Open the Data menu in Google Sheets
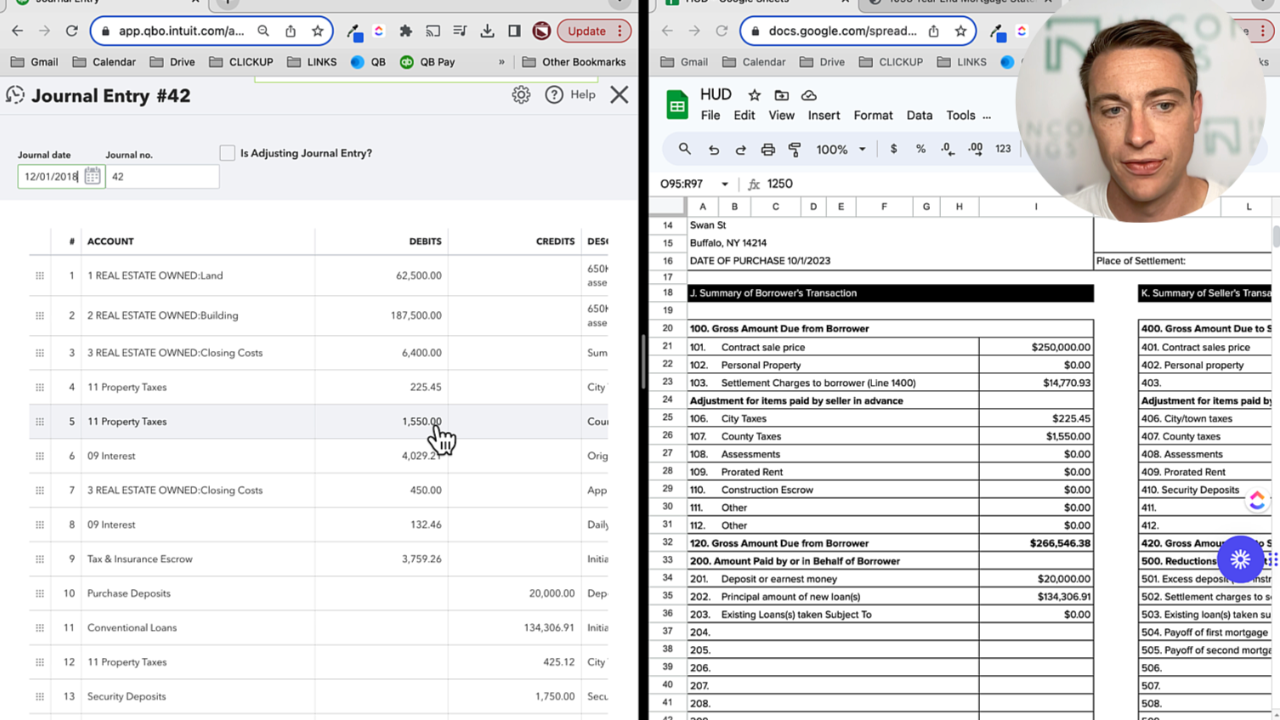Screen dimensions: 1280x720 point(919,115)
